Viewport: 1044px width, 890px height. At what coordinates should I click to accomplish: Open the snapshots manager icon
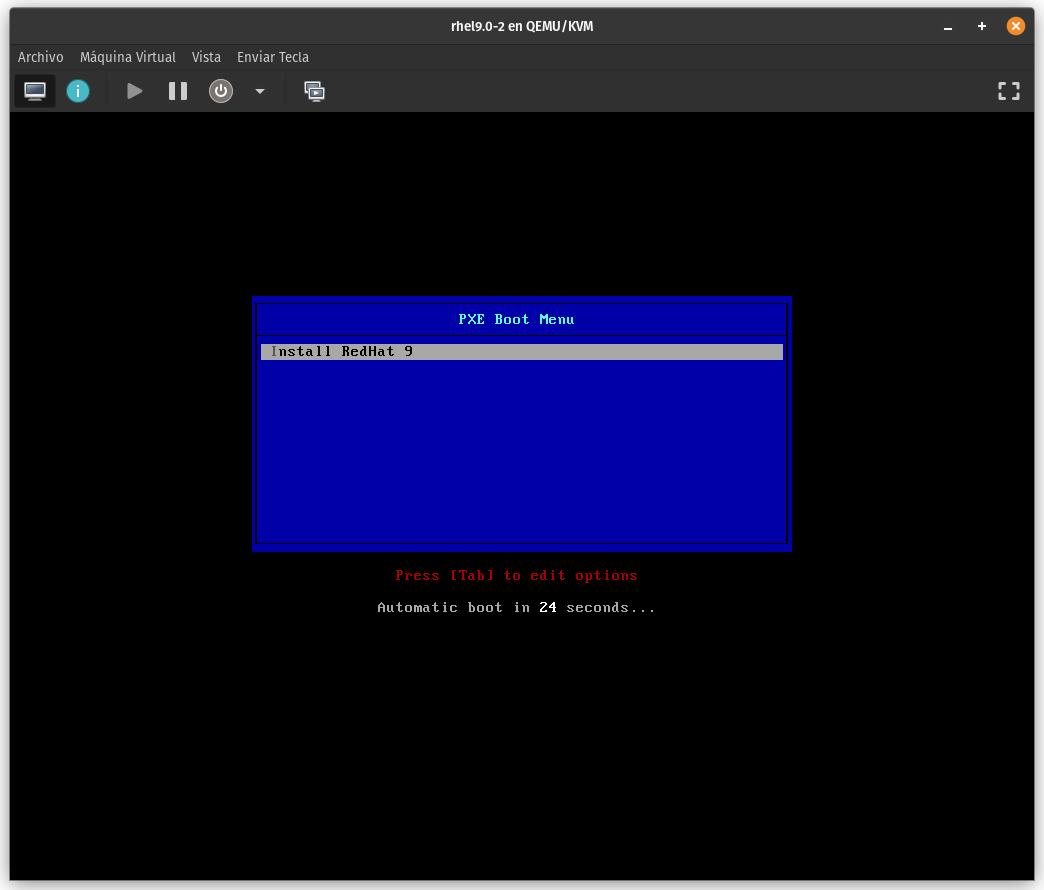pyautogui.click(x=314, y=91)
